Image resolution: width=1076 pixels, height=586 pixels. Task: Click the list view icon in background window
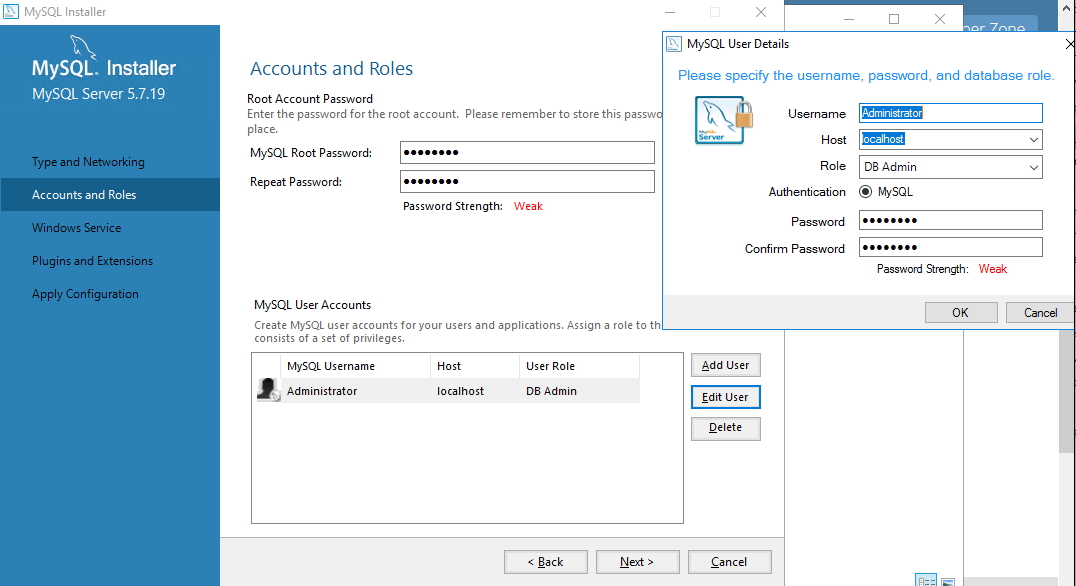click(926, 581)
